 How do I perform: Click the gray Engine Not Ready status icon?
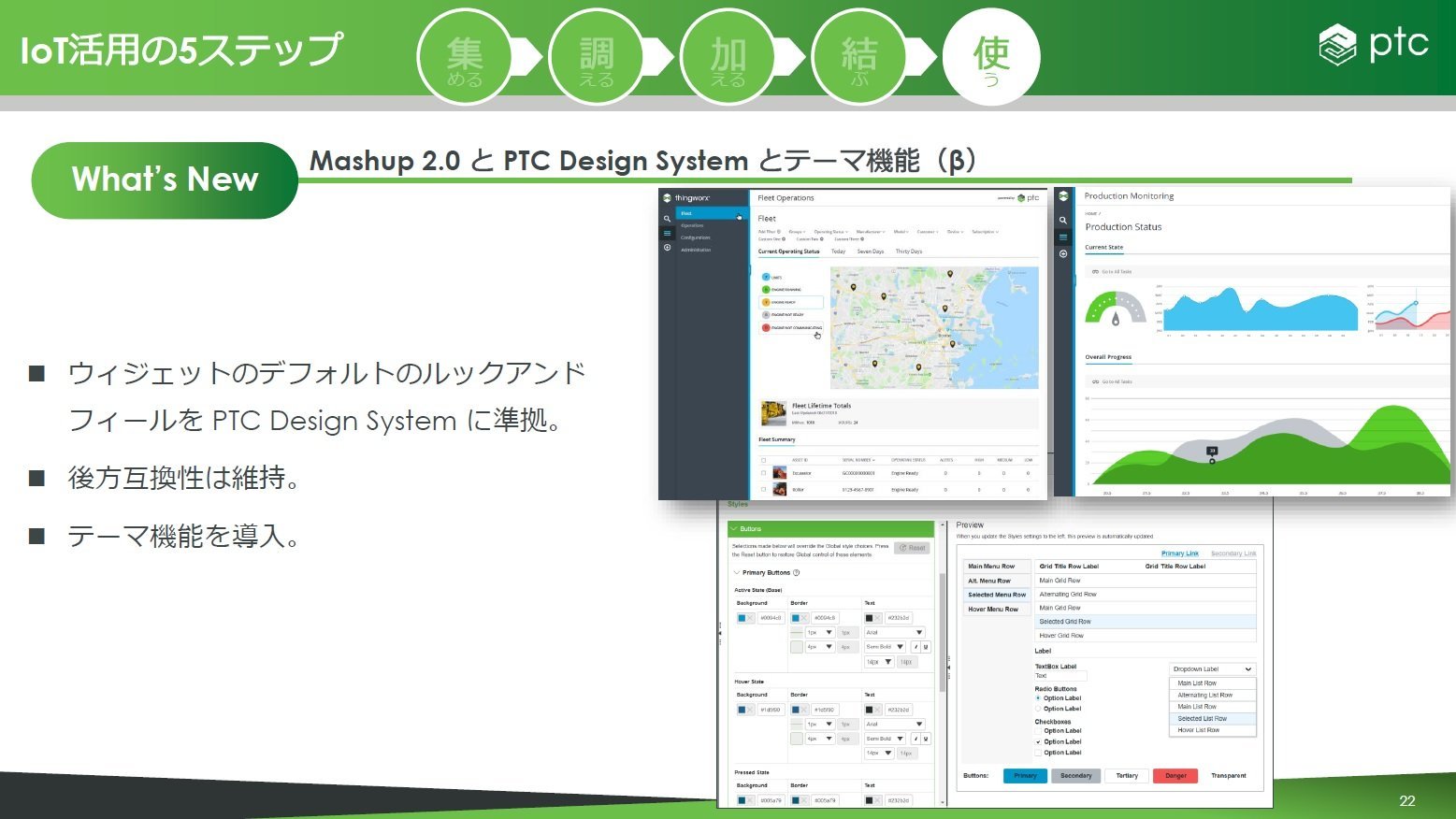(766, 315)
